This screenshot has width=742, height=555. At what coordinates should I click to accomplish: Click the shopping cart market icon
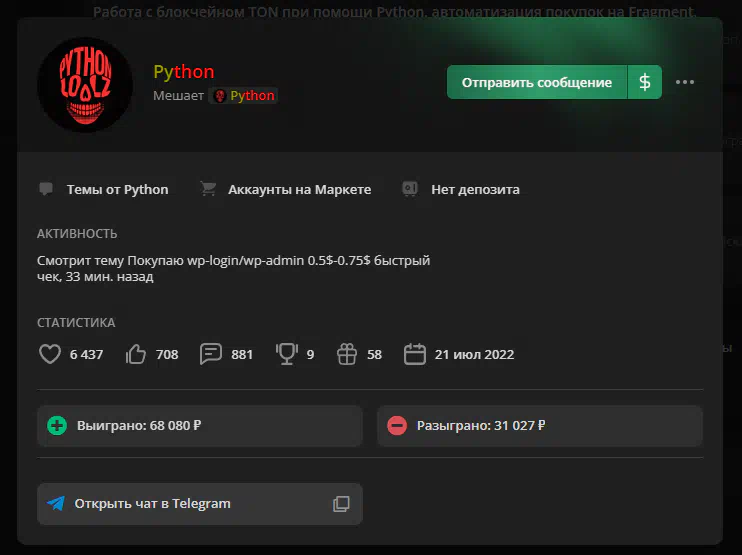point(208,189)
